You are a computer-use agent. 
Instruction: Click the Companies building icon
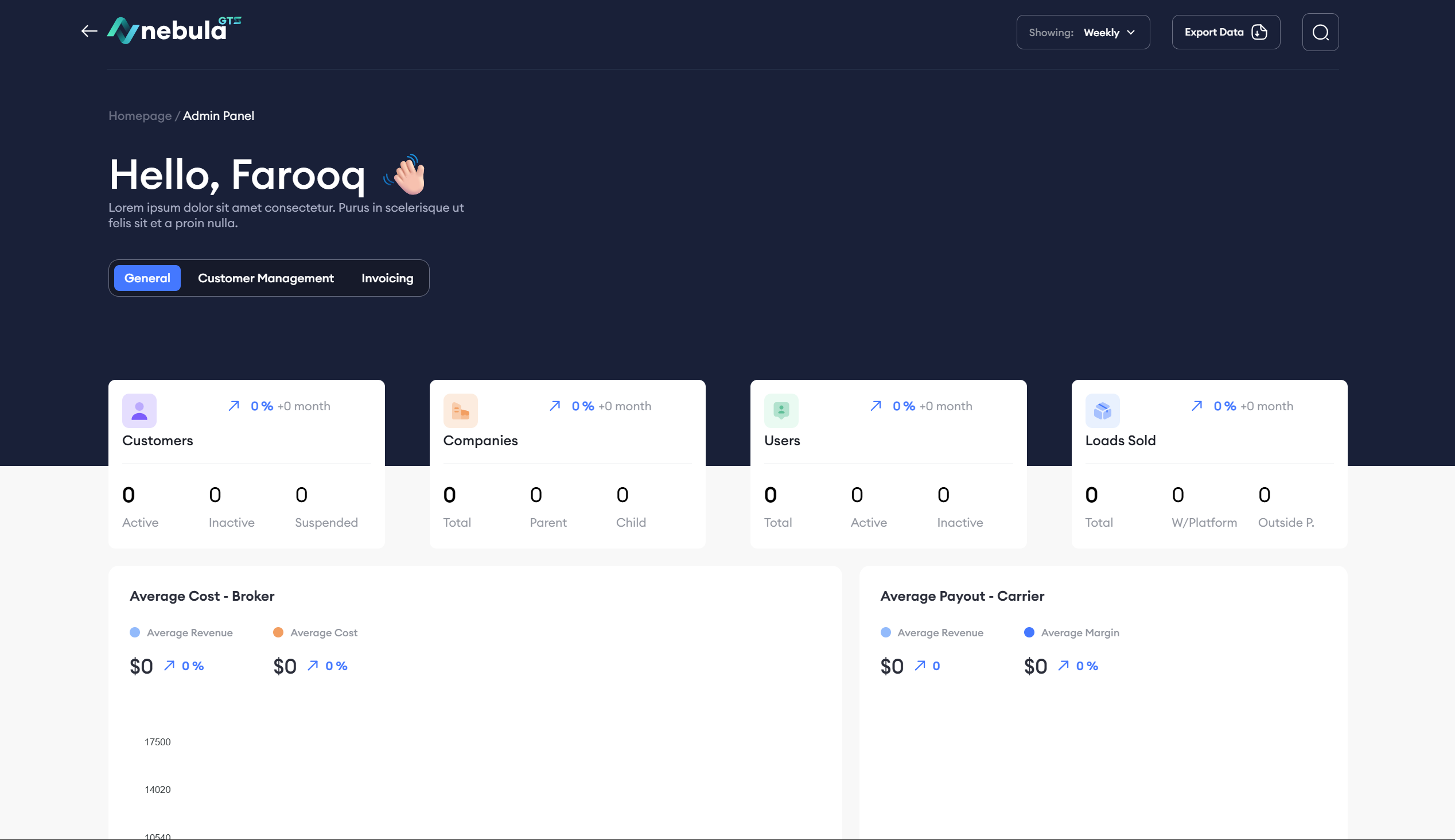click(x=460, y=411)
